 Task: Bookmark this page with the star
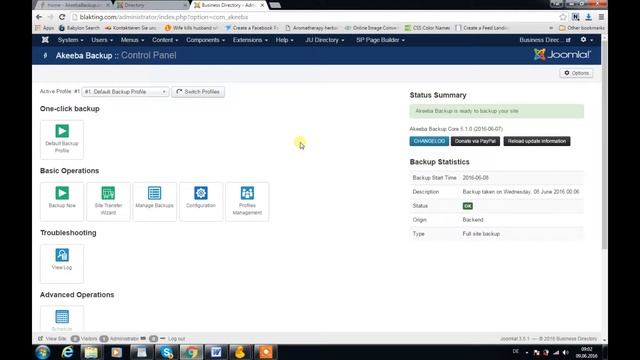click(563, 17)
